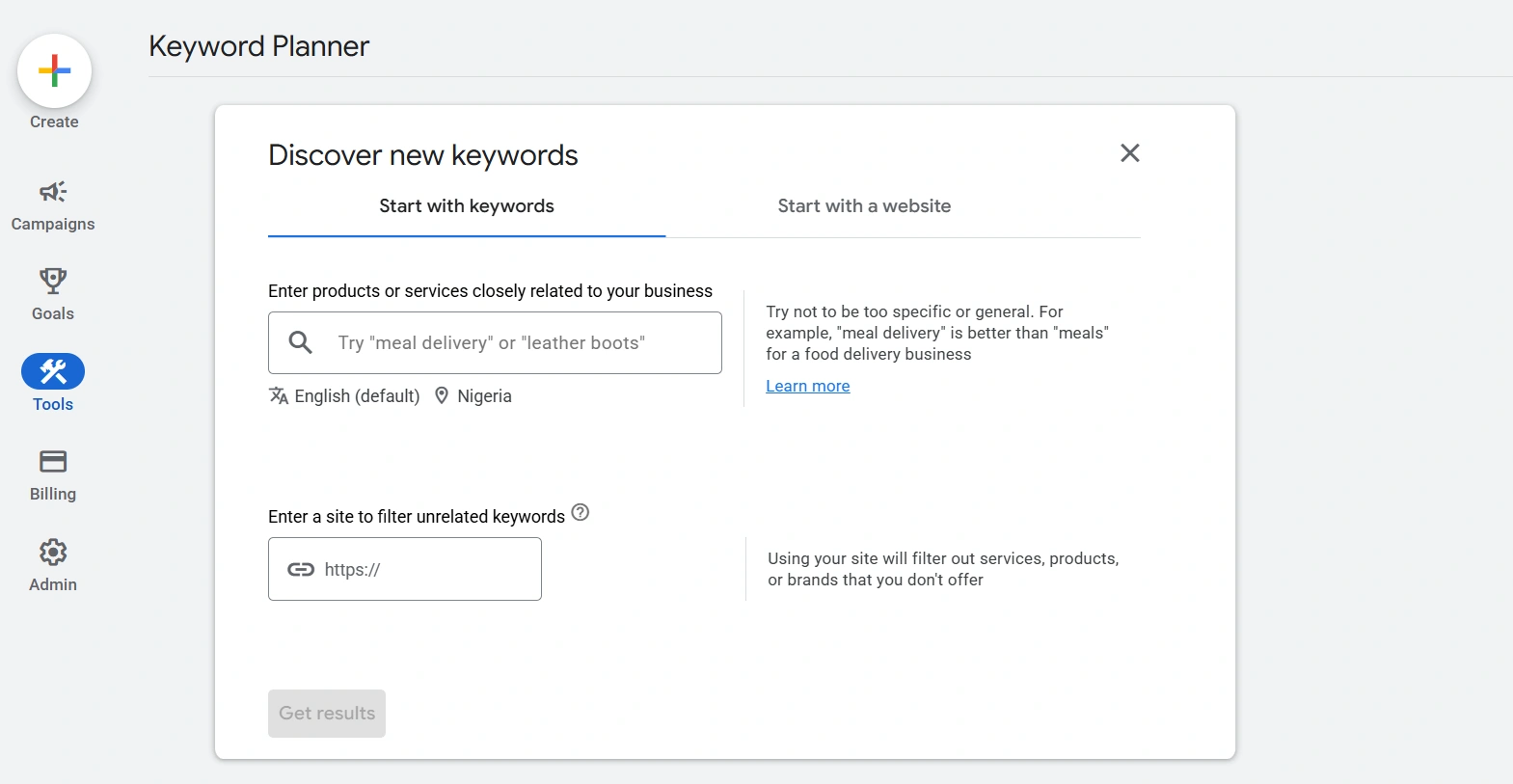Click the Keyword Planner page title
Viewport: 1513px width, 784px height.
point(259,46)
